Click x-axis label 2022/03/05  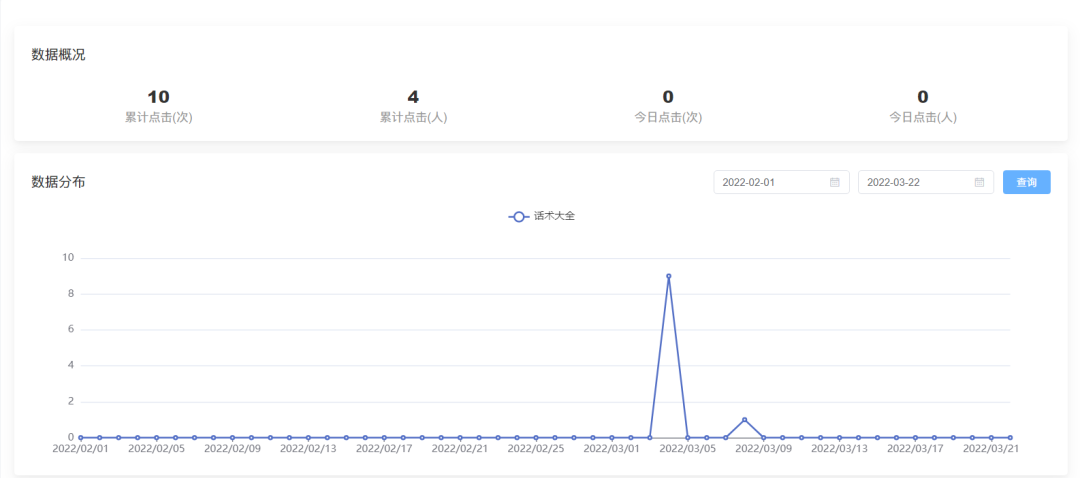687,449
